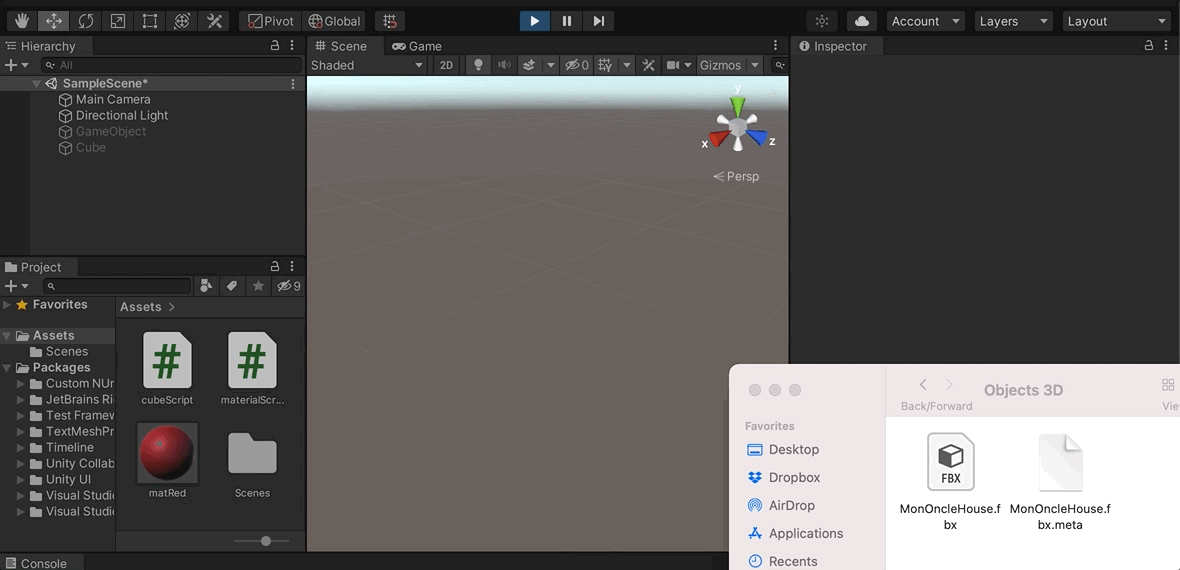
Task: Toggle Pivot handle position mode
Action: click(270, 21)
